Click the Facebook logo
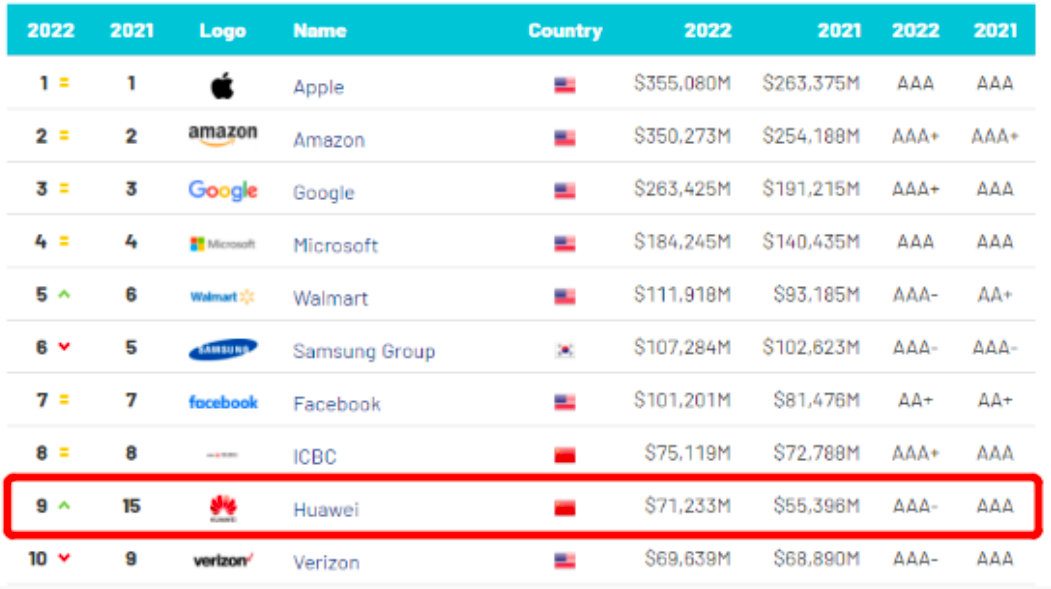Viewport: 1051px width, 589px height. click(222, 402)
